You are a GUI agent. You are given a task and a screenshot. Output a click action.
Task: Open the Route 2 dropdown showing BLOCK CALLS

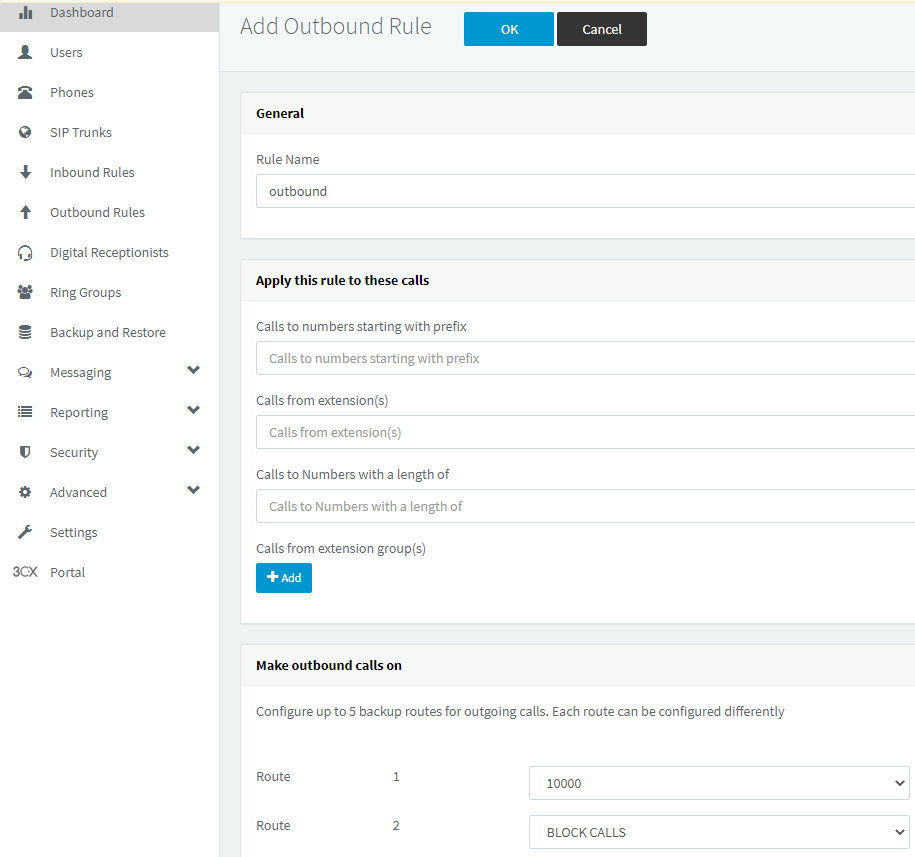719,832
